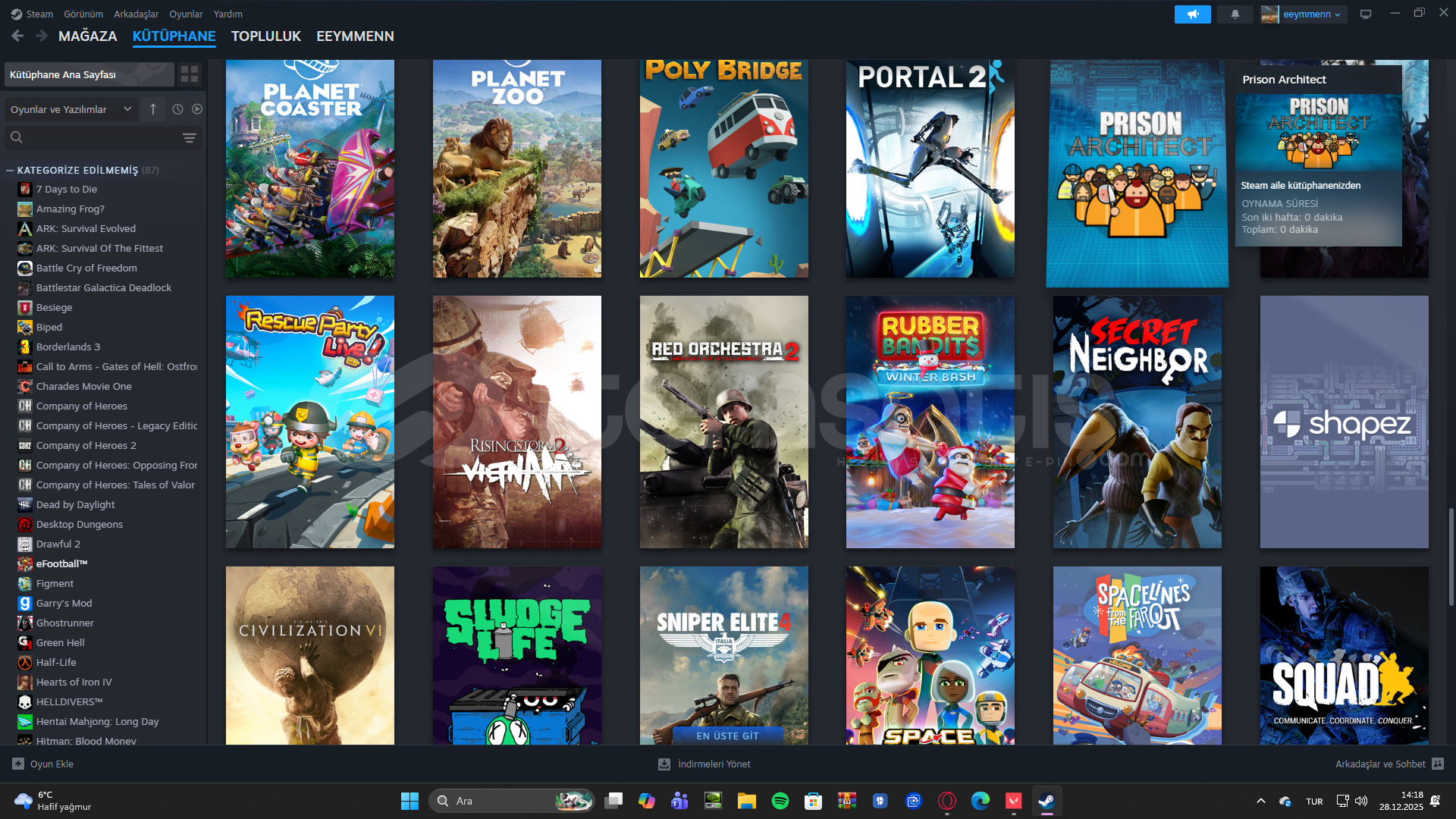Open the Arkadaşlar menu
This screenshot has width=1456, height=819.
click(x=136, y=14)
